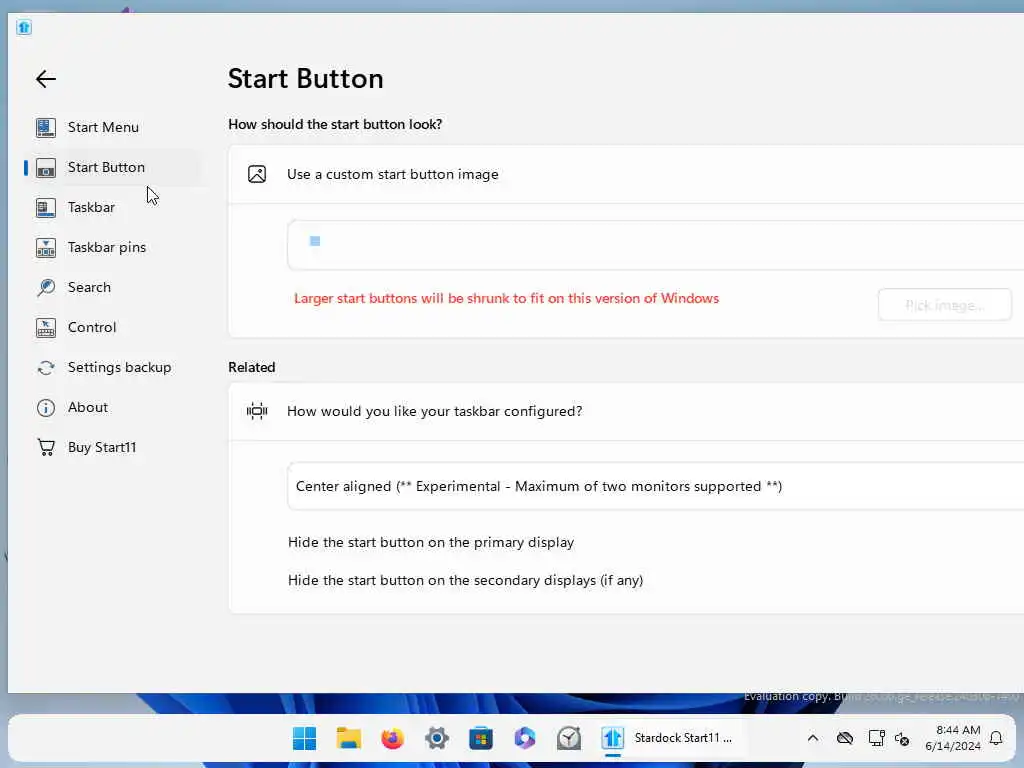Click the custom image picture icon

pos(257,174)
